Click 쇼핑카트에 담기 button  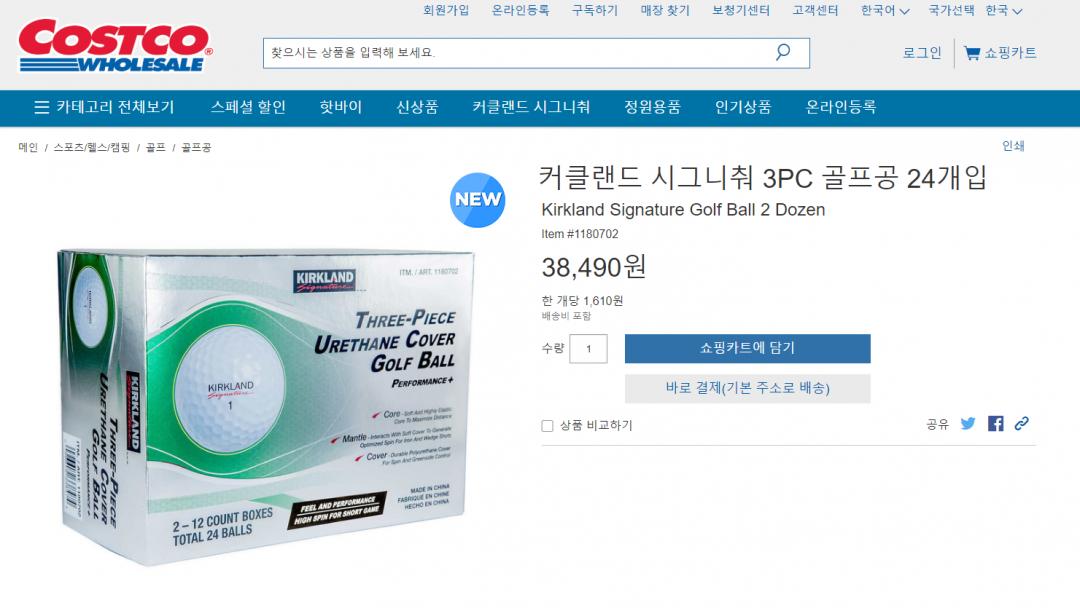click(747, 348)
